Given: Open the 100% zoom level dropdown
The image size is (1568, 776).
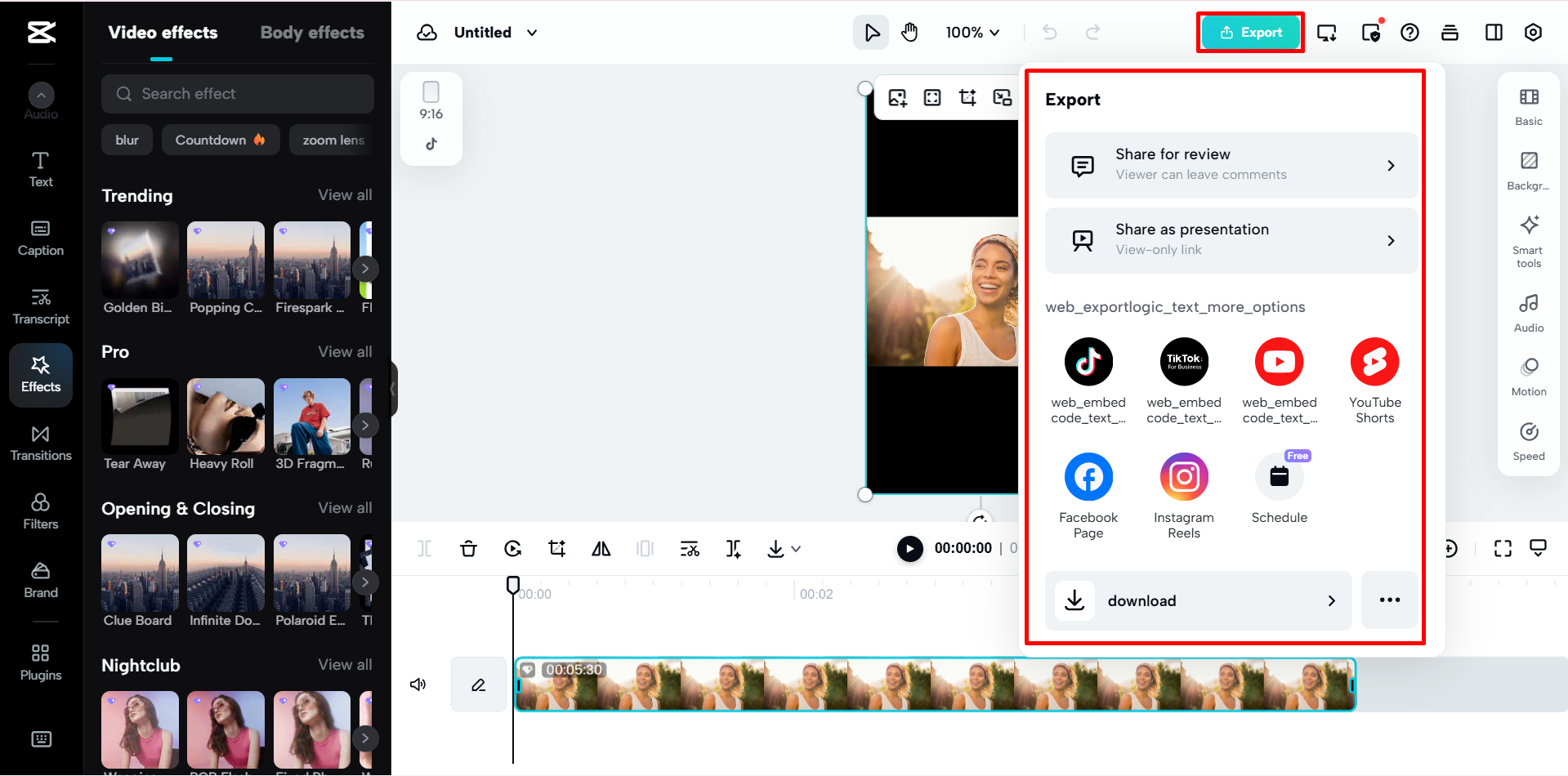Looking at the screenshot, I should point(972,33).
